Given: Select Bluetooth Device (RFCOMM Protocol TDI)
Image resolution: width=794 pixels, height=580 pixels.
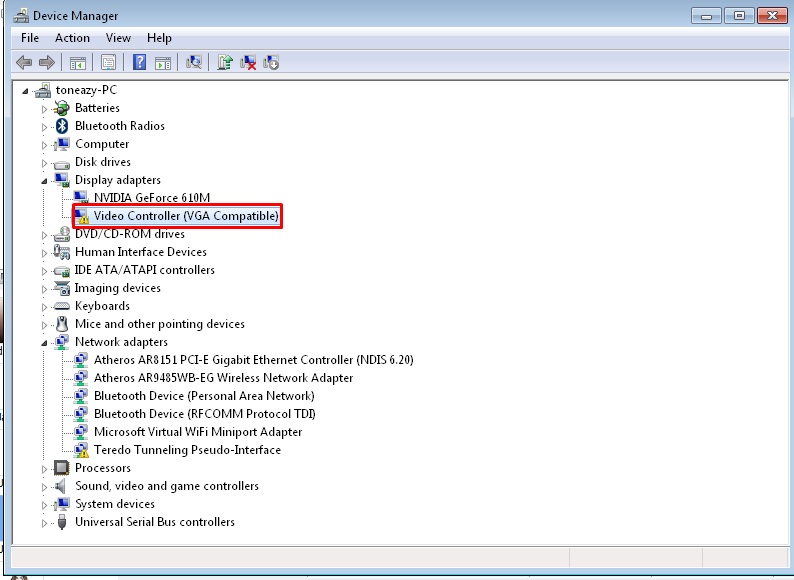Looking at the screenshot, I should click(x=205, y=414).
